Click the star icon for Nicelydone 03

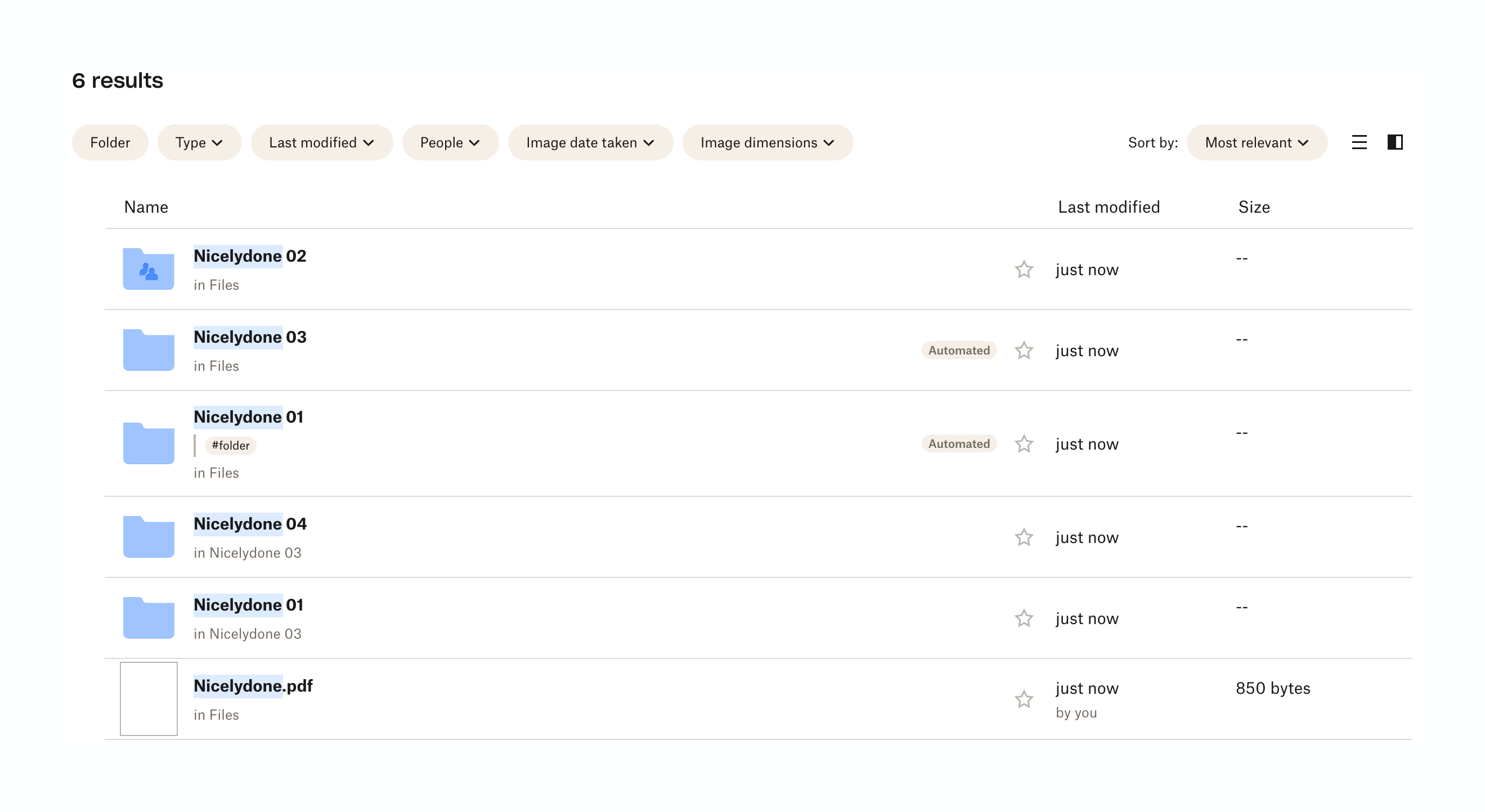[1023, 351]
